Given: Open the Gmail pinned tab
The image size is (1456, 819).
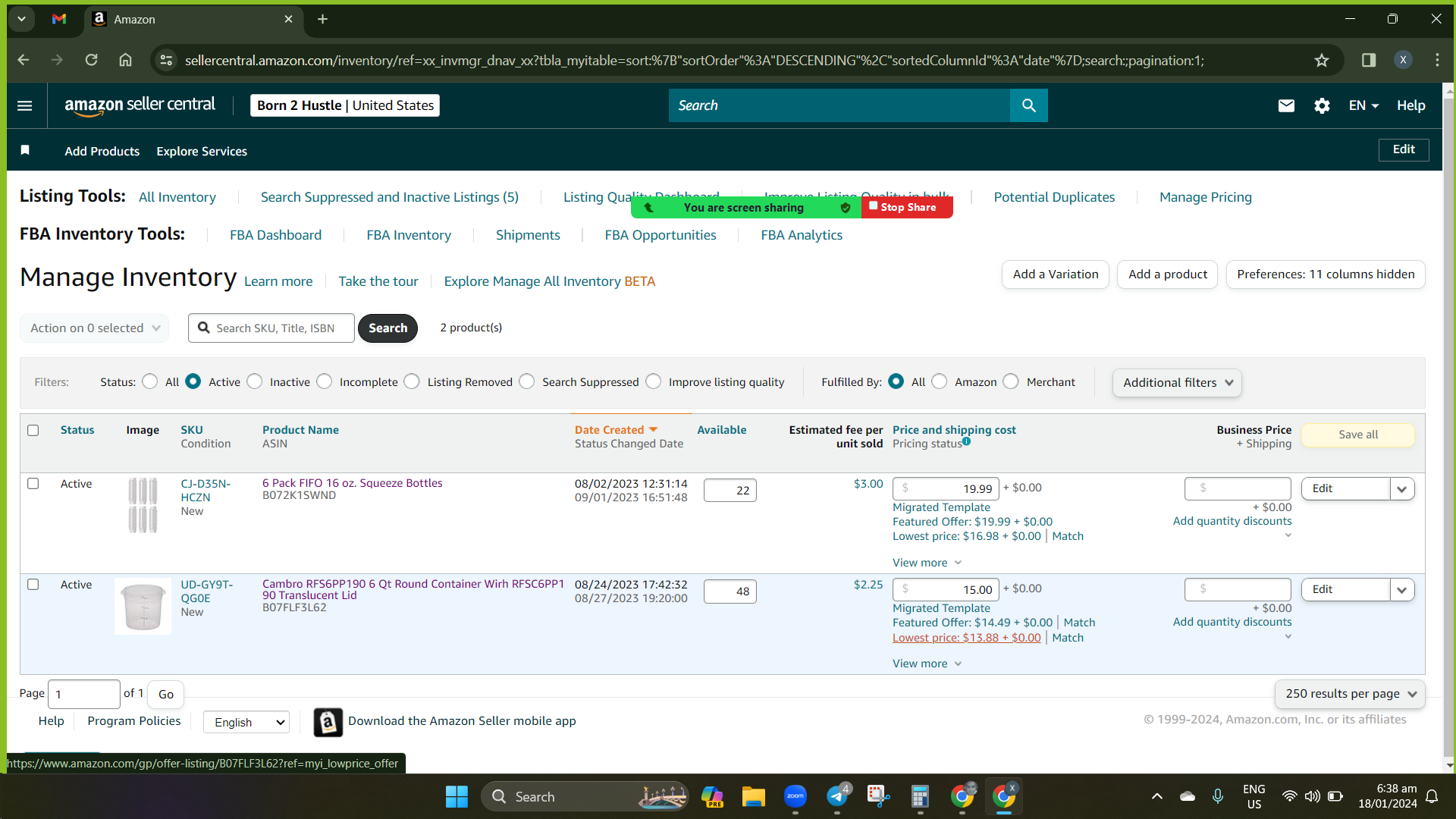Looking at the screenshot, I should (x=59, y=19).
